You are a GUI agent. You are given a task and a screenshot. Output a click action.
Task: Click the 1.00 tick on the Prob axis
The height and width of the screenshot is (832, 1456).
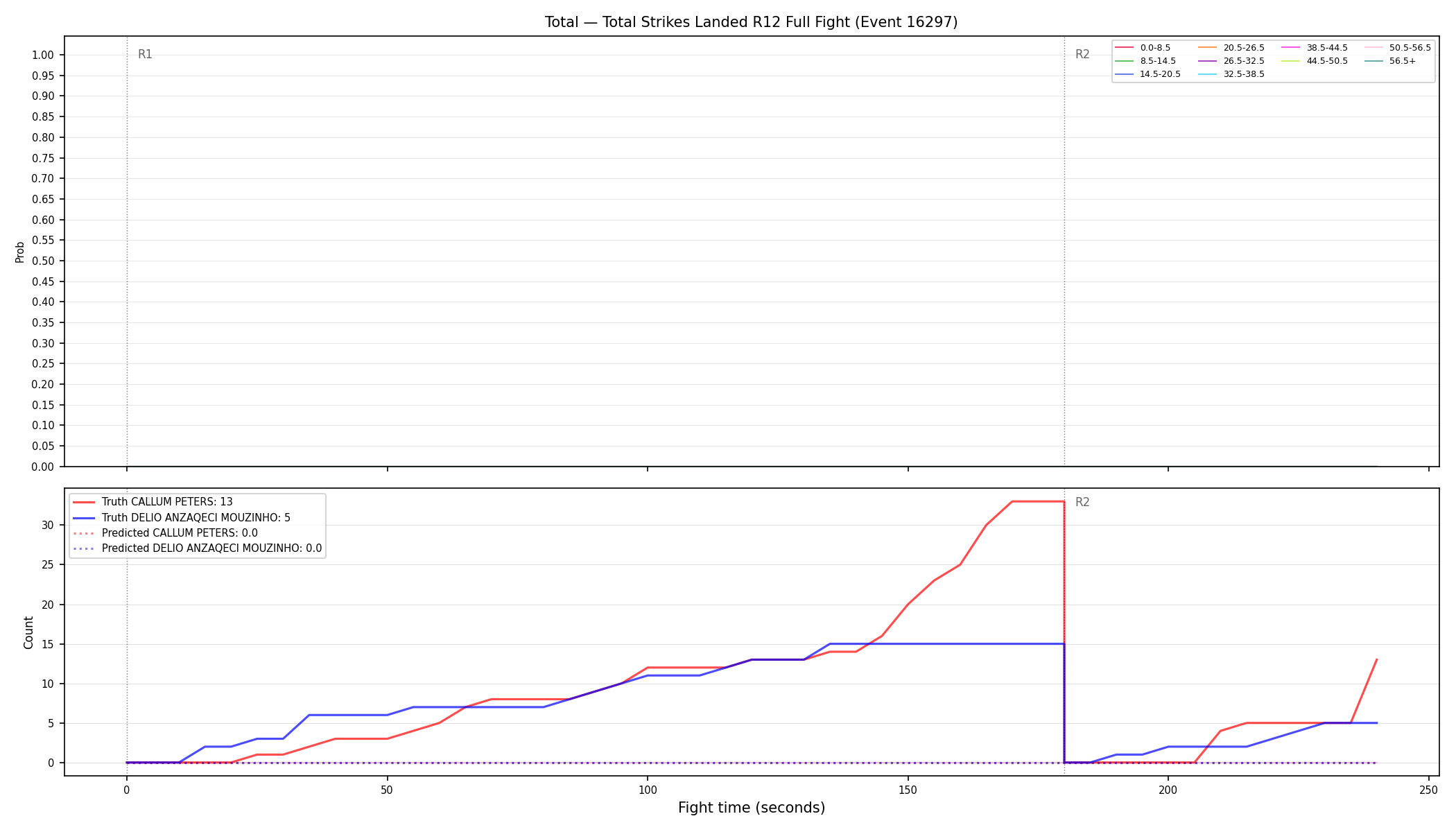pos(43,55)
